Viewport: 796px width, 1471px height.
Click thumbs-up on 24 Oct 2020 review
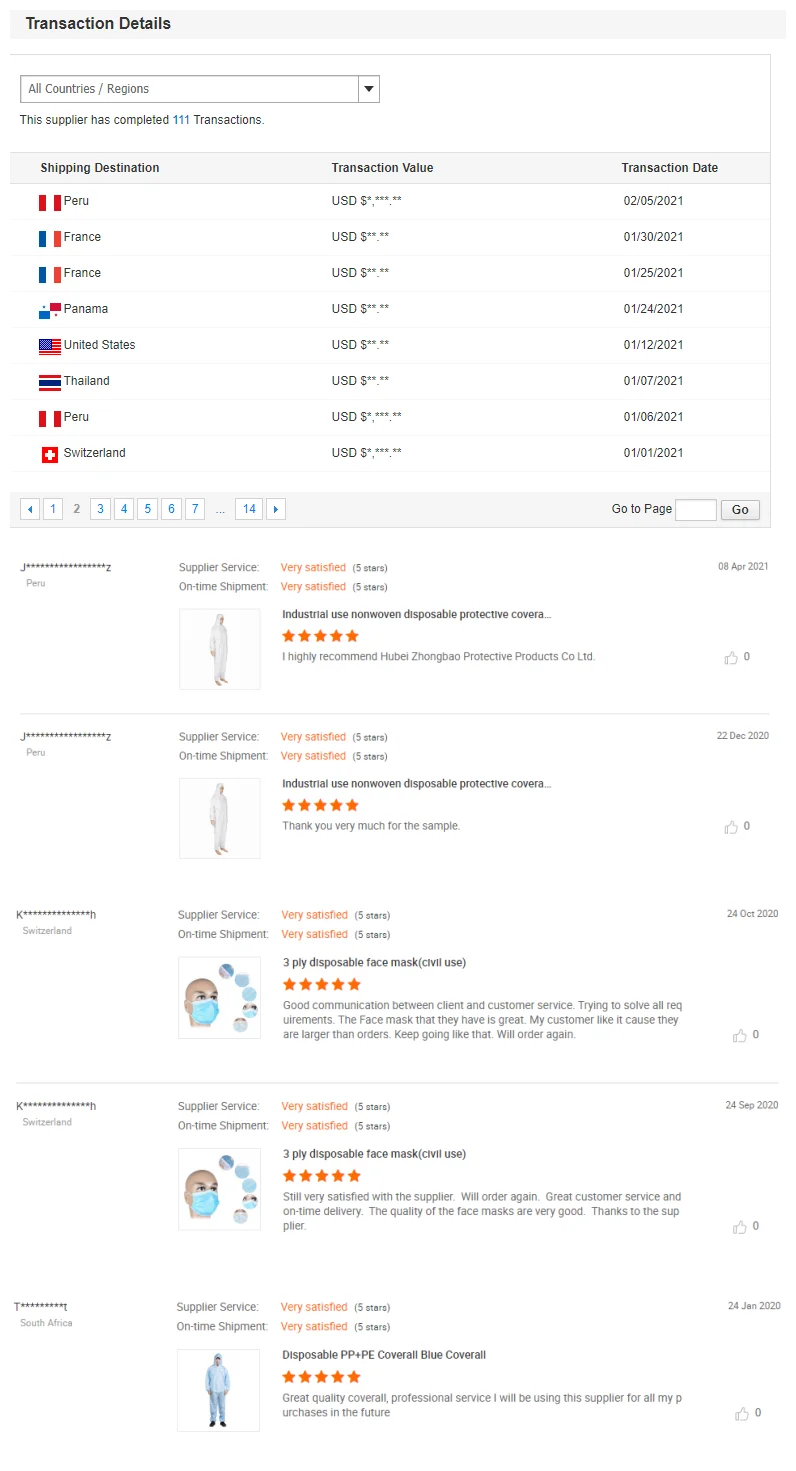740,1036
